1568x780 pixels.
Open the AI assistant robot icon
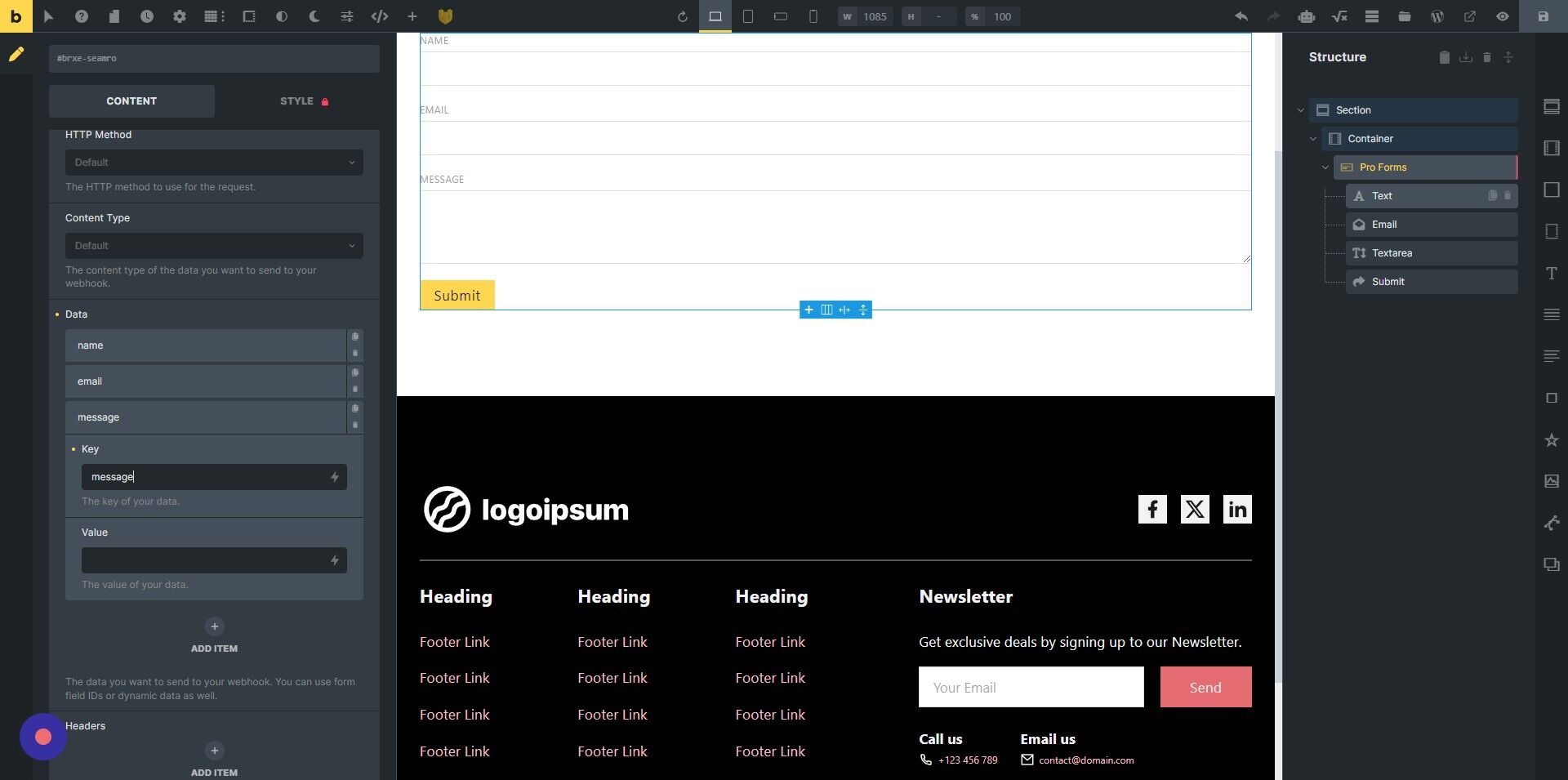tap(1306, 16)
